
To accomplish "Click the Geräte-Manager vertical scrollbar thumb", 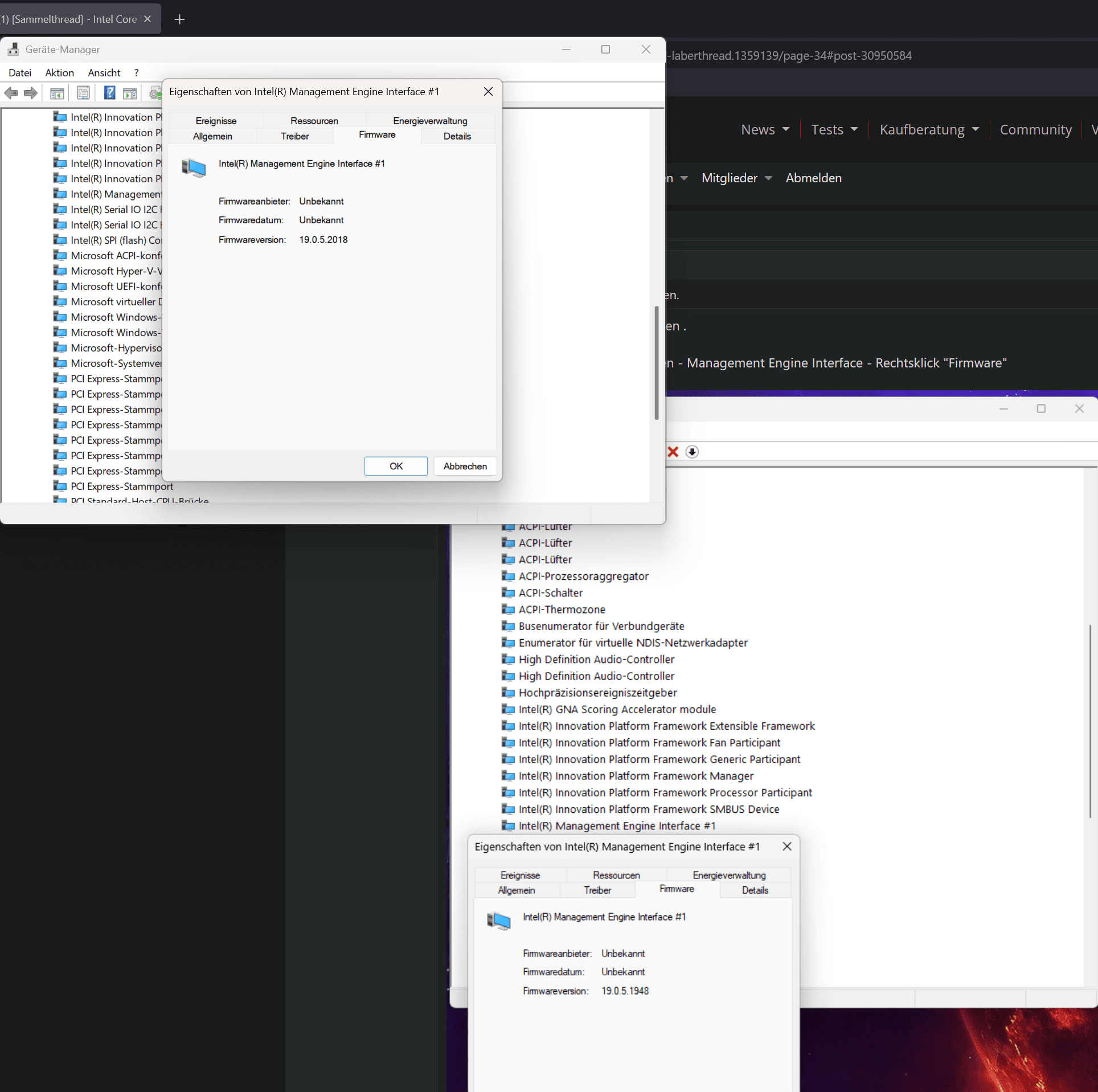I will (656, 363).
